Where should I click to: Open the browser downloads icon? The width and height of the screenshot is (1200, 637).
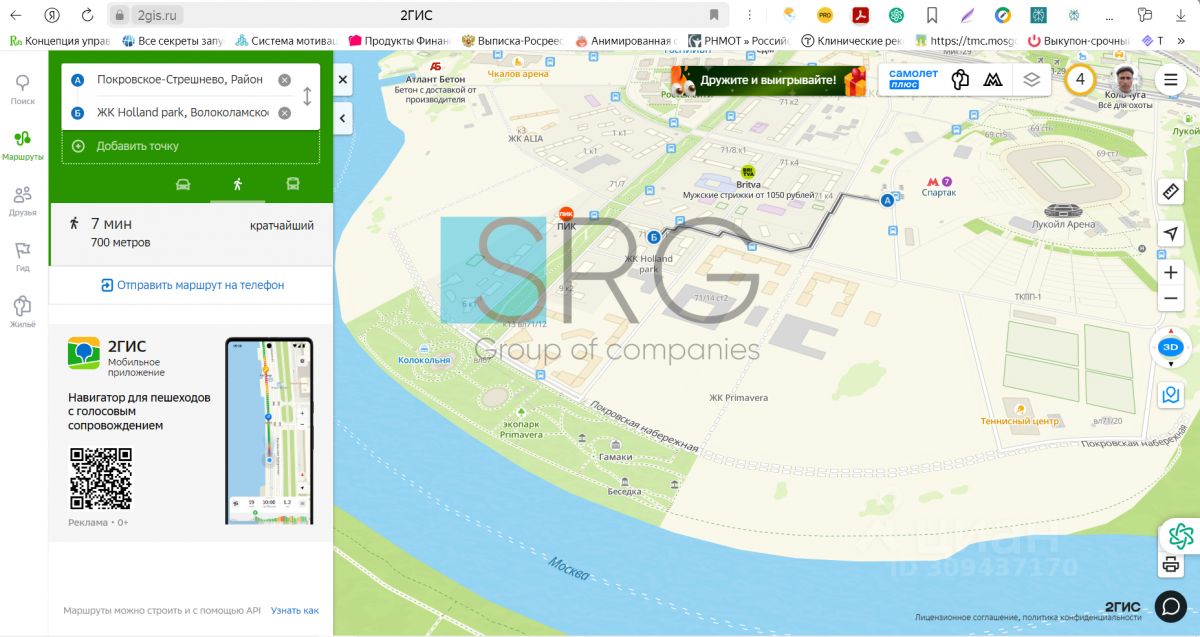click(x=1183, y=15)
